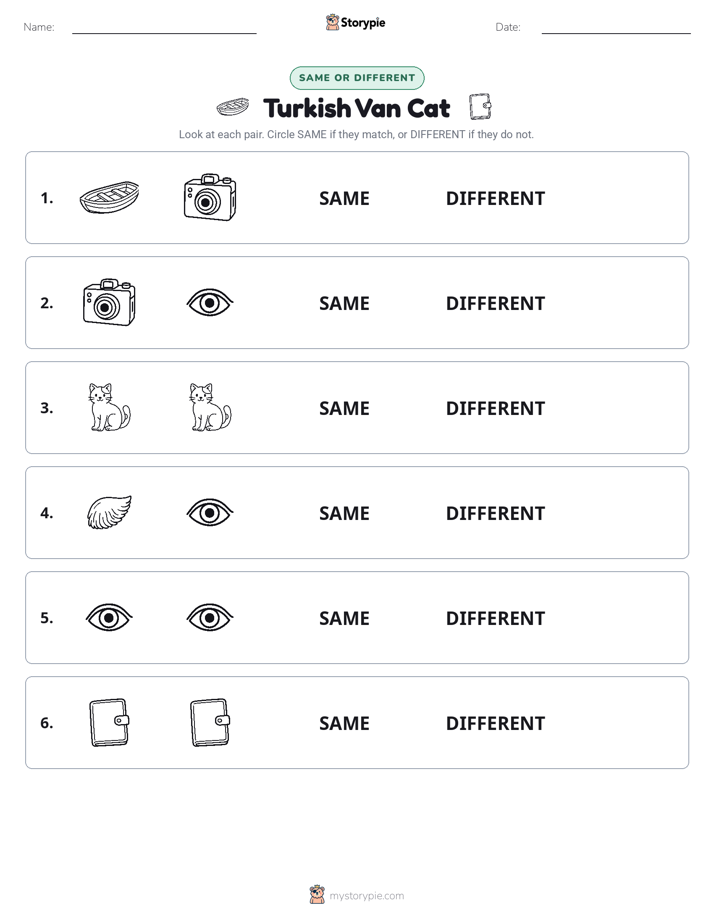Select DIFFERENT for row 1
The image size is (714, 924).
[495, 198]
